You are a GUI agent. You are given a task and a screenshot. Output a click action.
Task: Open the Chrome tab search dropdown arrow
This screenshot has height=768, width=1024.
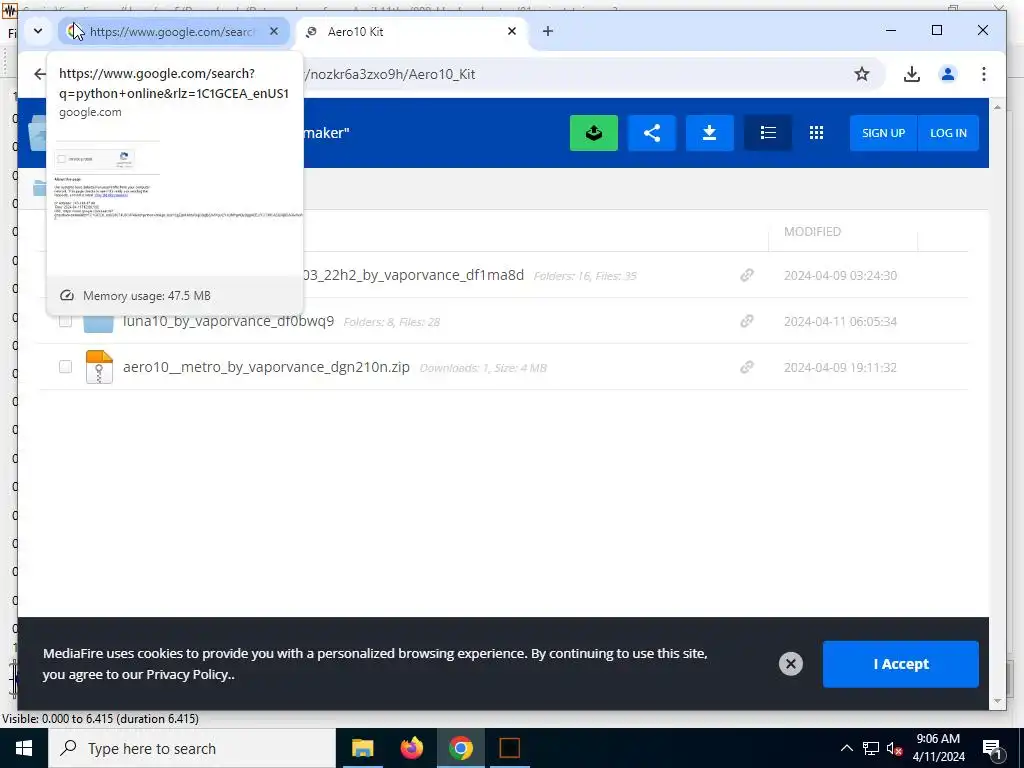pos(38,31)
